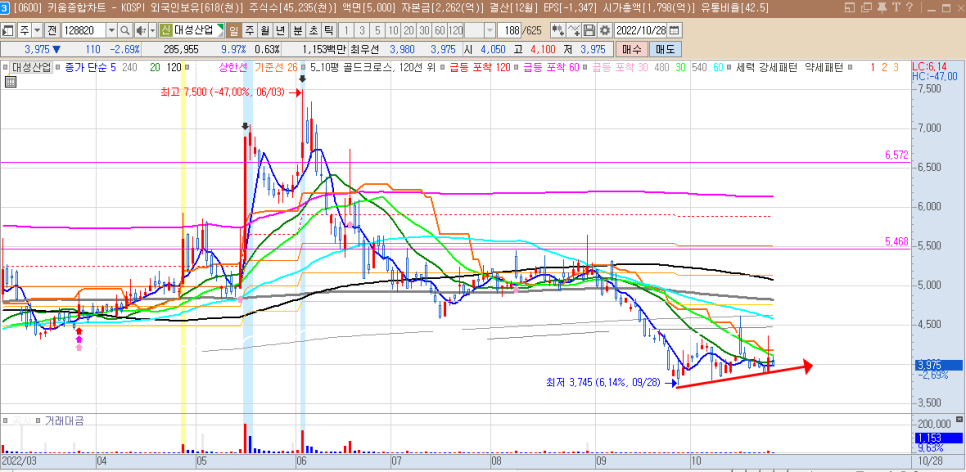Click the add candlestick indicator icon

[x=558, y=30]
